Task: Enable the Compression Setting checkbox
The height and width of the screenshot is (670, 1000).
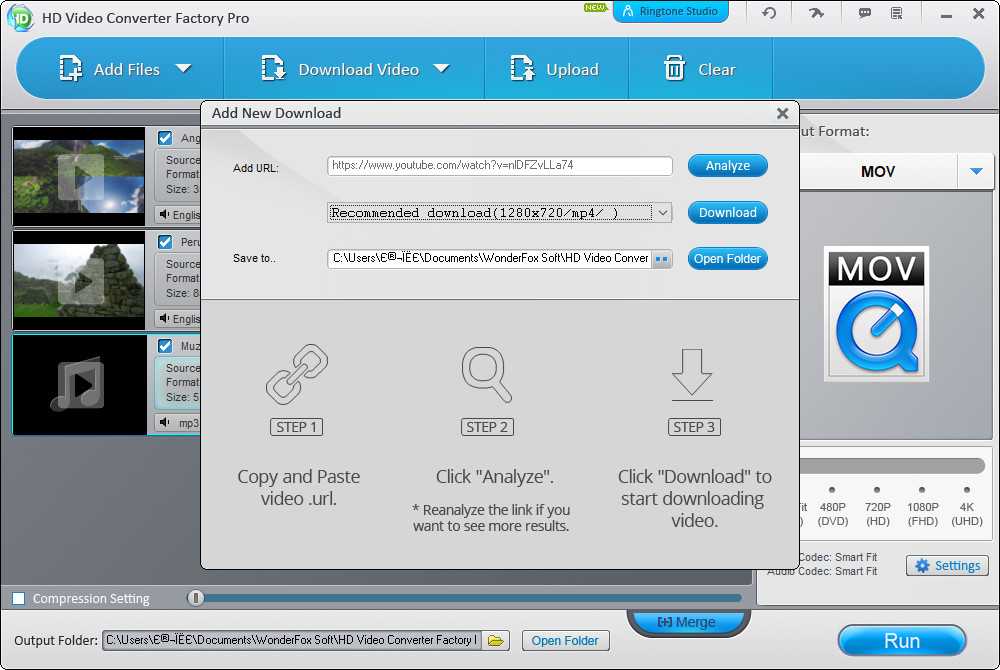Action: 19,598
